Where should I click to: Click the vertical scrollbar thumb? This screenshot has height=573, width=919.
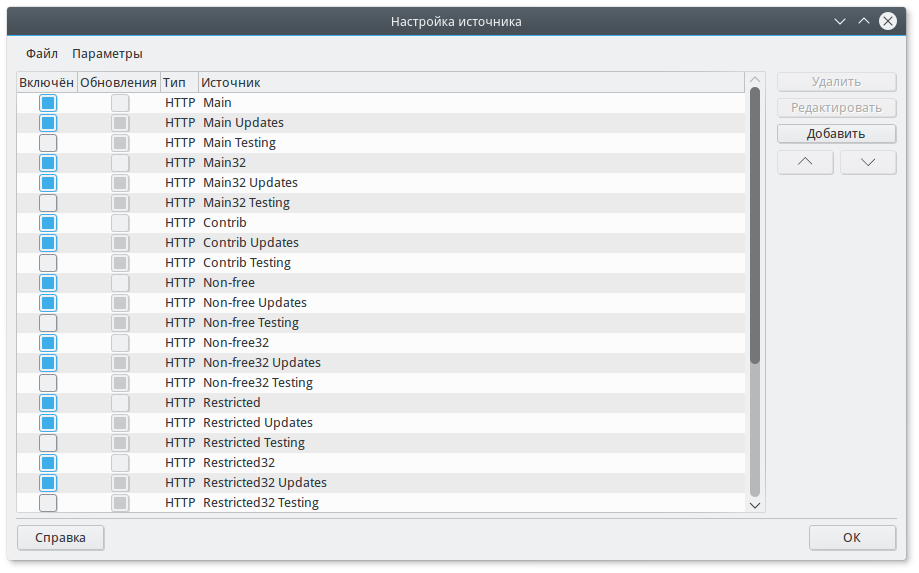[755, 226]
